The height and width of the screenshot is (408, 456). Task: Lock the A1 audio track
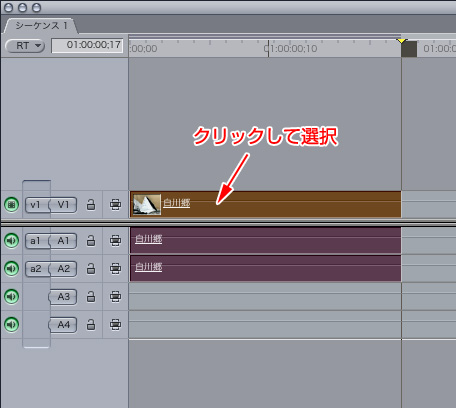click(x=91, y=241)
